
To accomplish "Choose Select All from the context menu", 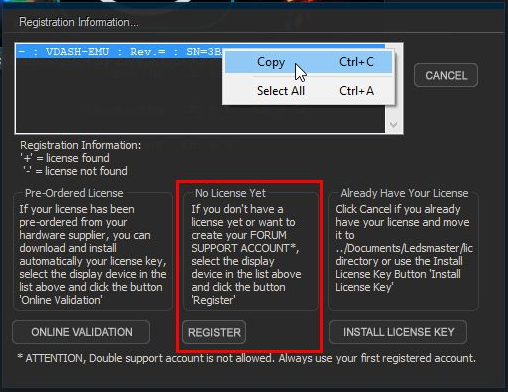I will tap(308, 91).
